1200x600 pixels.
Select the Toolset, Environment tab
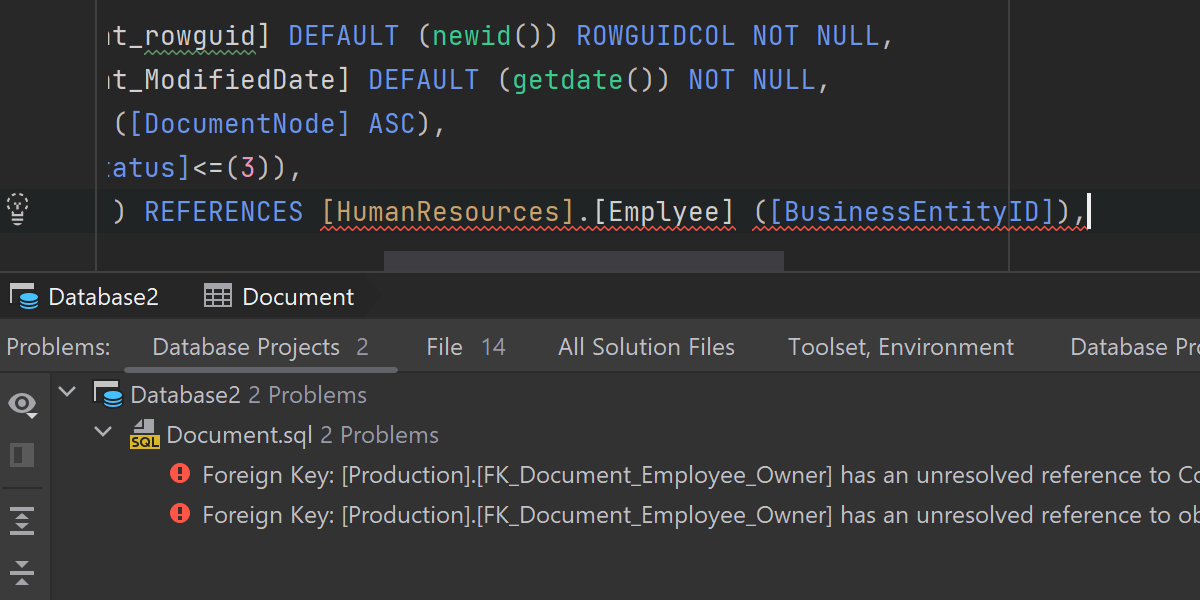900,347
